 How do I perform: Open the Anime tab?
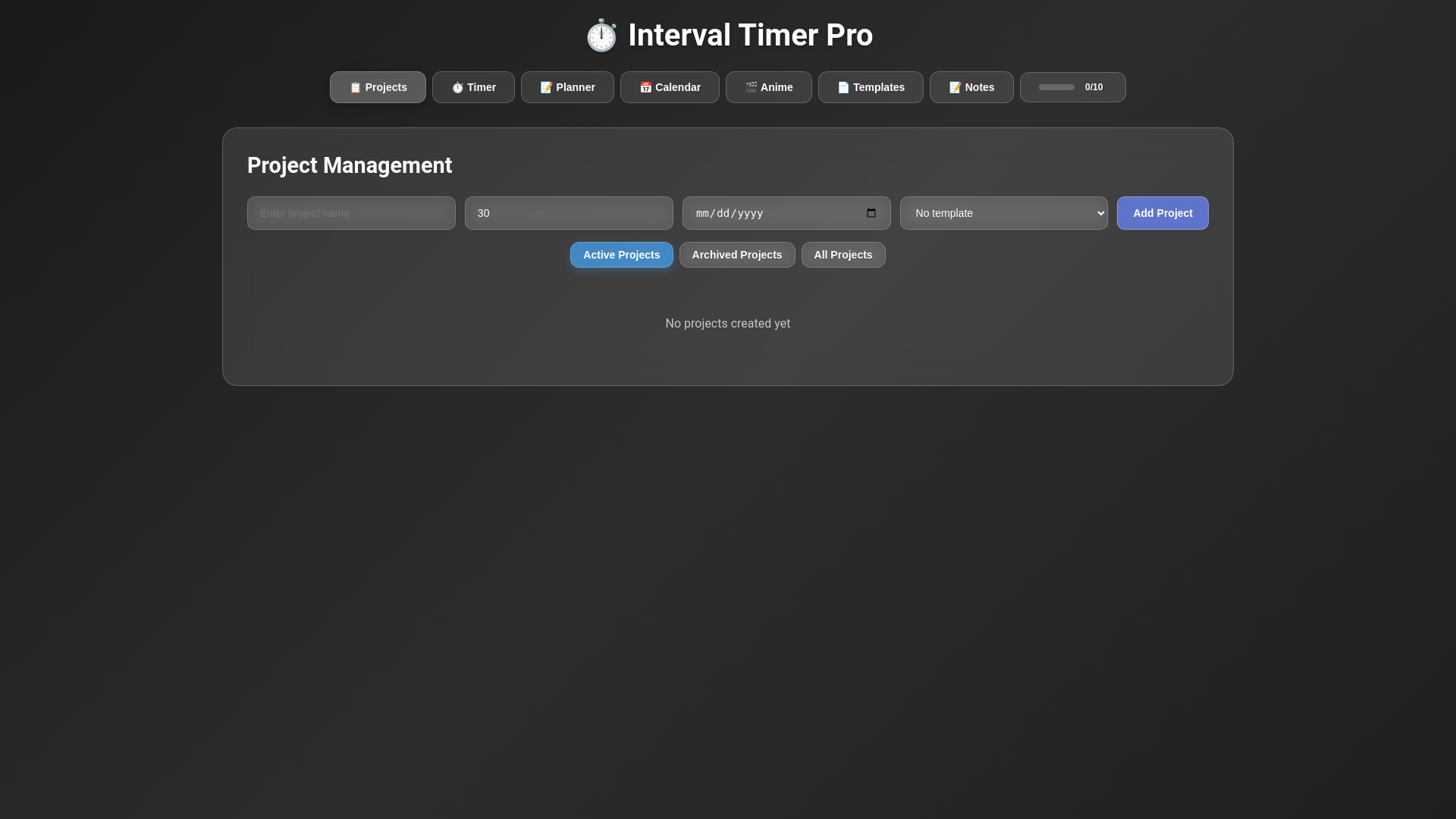[768, 87]
